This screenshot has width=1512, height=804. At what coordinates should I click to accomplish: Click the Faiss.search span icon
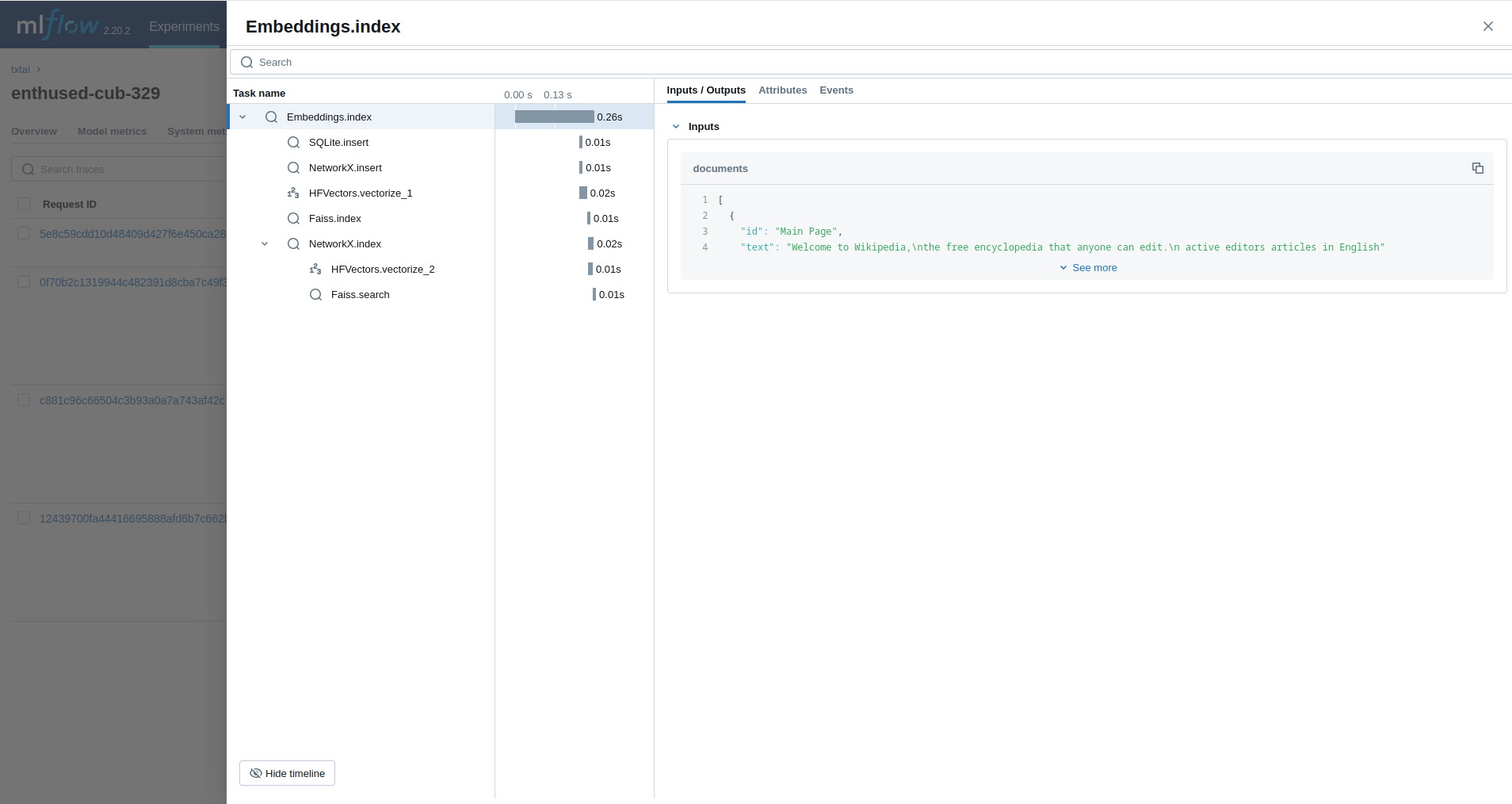coord(315,295)
